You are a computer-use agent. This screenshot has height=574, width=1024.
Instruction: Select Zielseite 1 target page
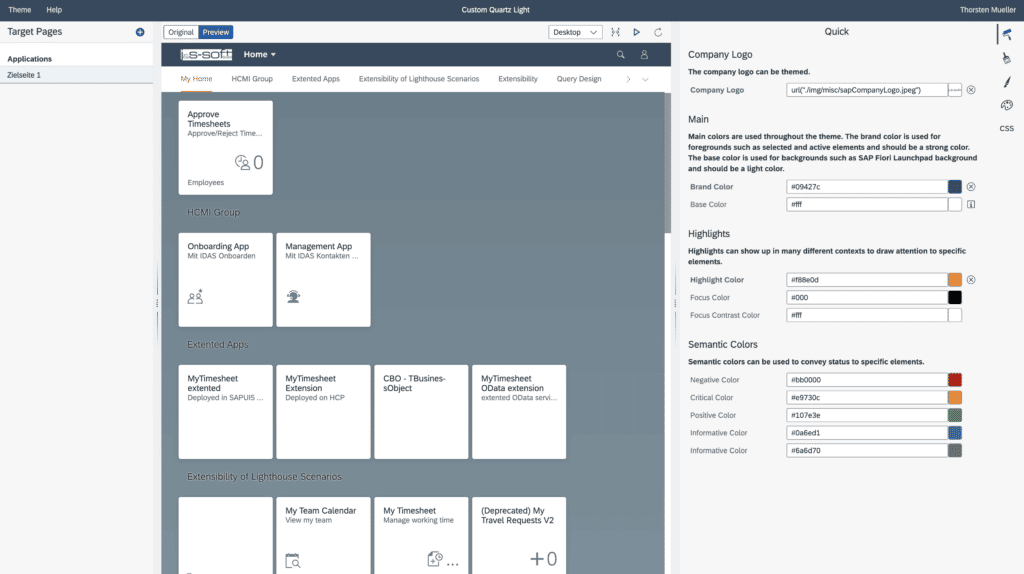tap(76, 75)
